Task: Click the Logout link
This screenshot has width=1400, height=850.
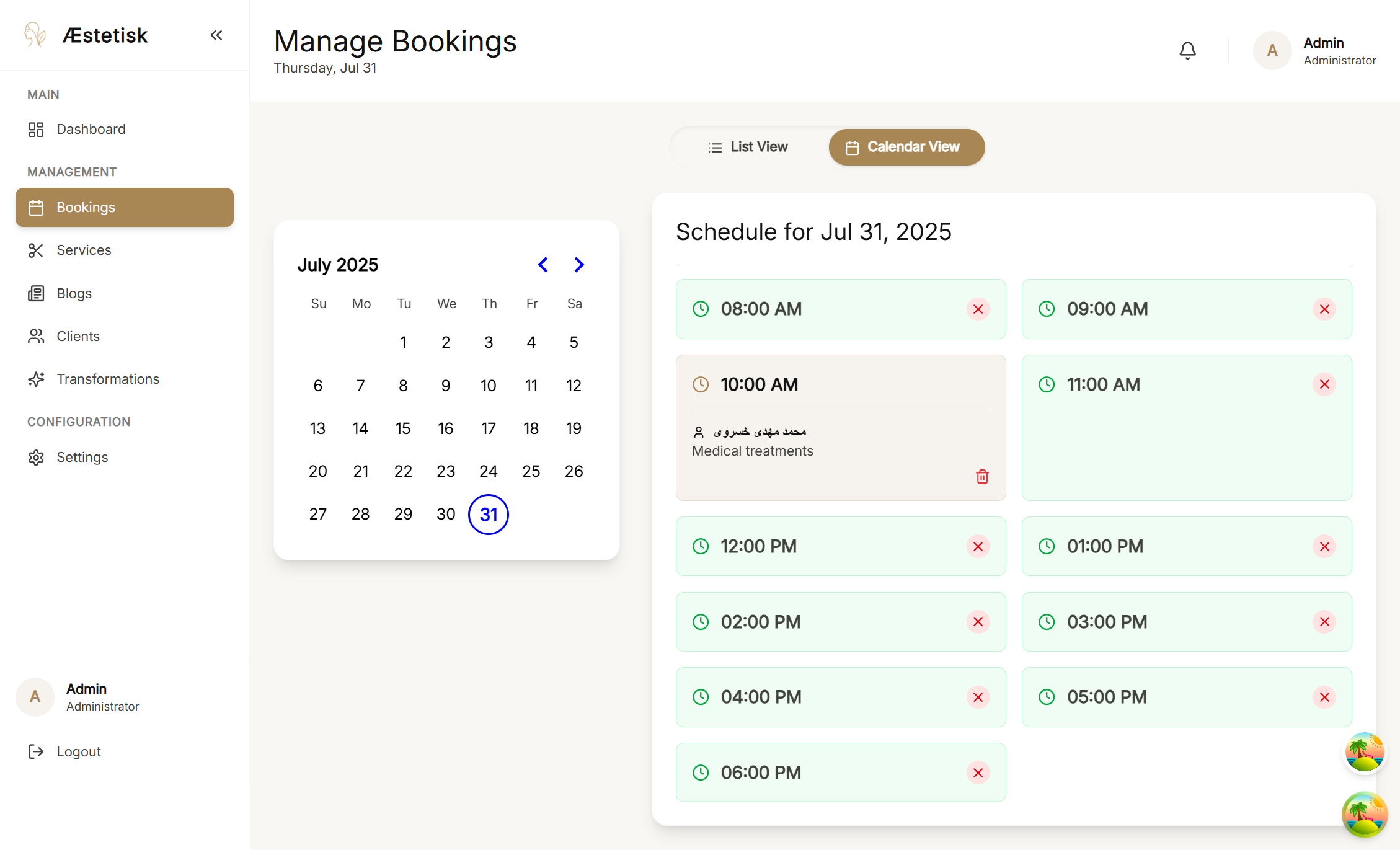Action: click(78, 751)
